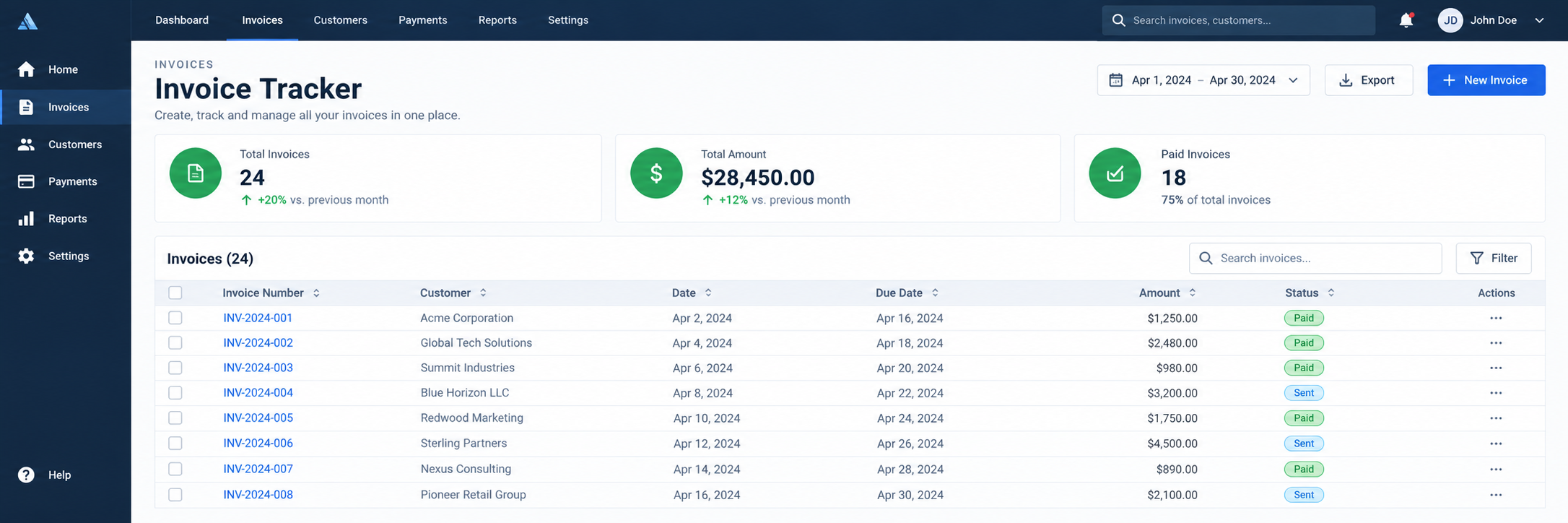Select all invoices header checkbox

click(x=175, y=293)
